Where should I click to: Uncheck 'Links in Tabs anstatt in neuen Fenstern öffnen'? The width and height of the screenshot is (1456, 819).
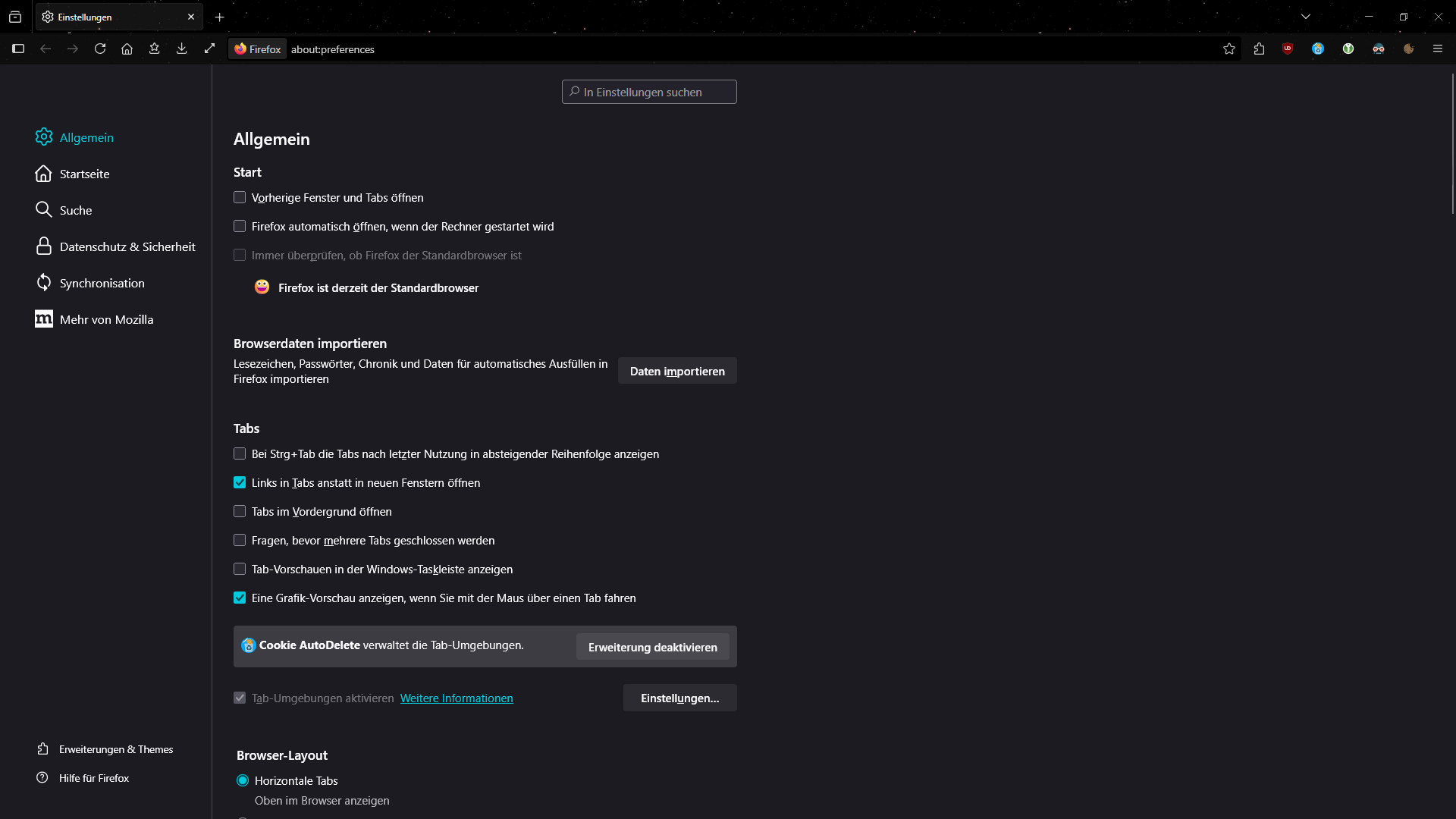pyautogui.click(x=240, y=482)
